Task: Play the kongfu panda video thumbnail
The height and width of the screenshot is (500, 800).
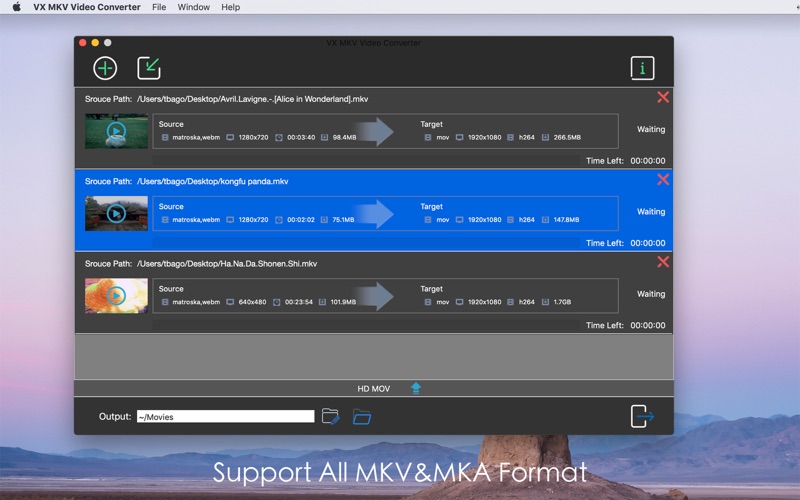Action: coord(116,213)
